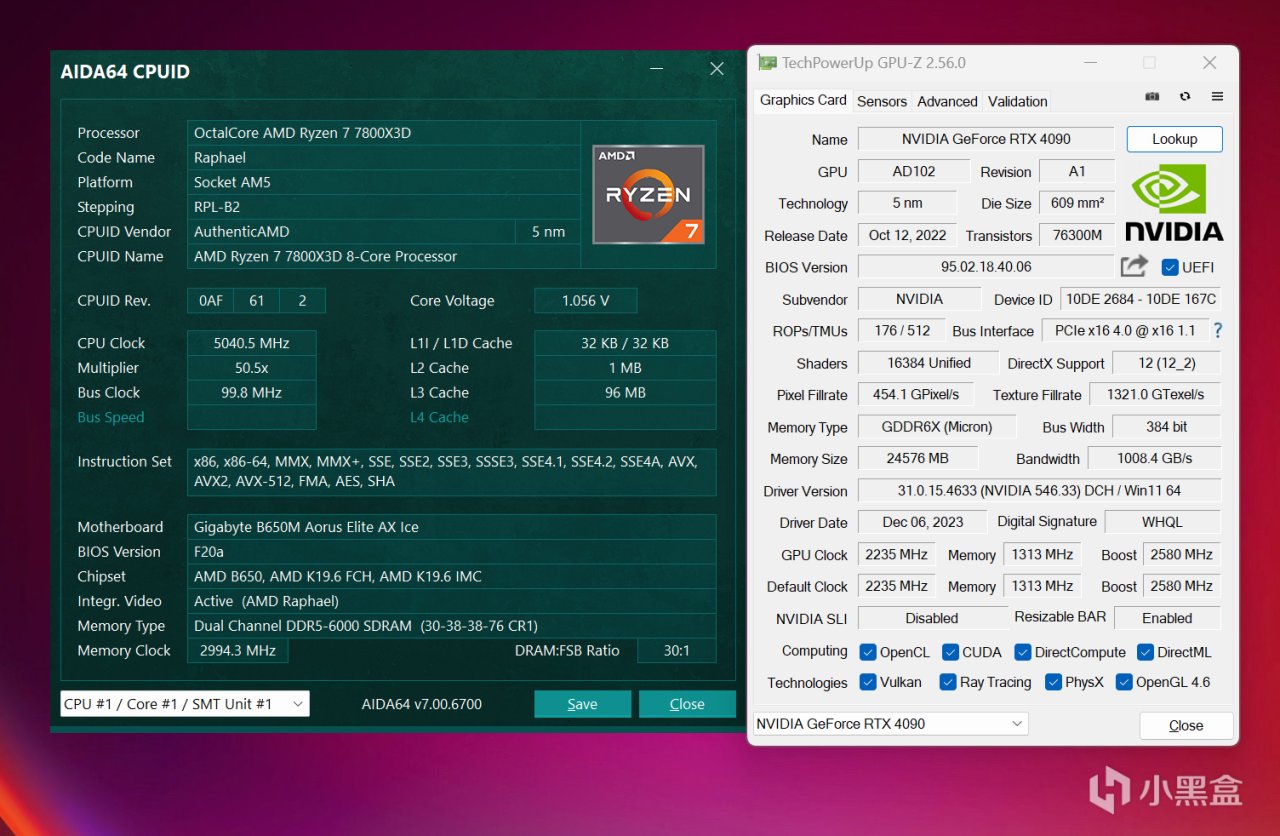
Task: Open the GPU selection dropdown in GPU-Z
Action: (890, 723)
